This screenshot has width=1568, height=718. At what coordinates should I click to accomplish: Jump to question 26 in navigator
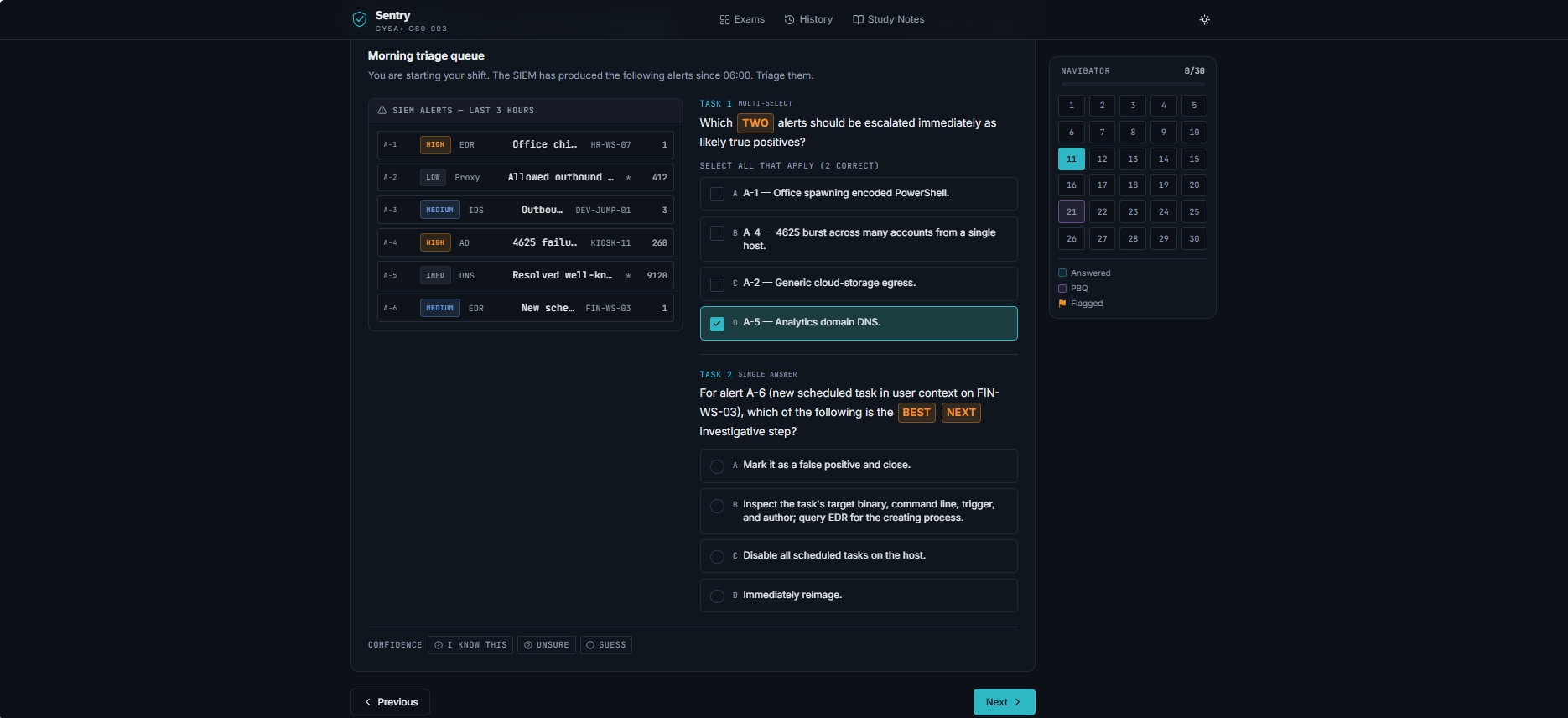[1072, 238]
